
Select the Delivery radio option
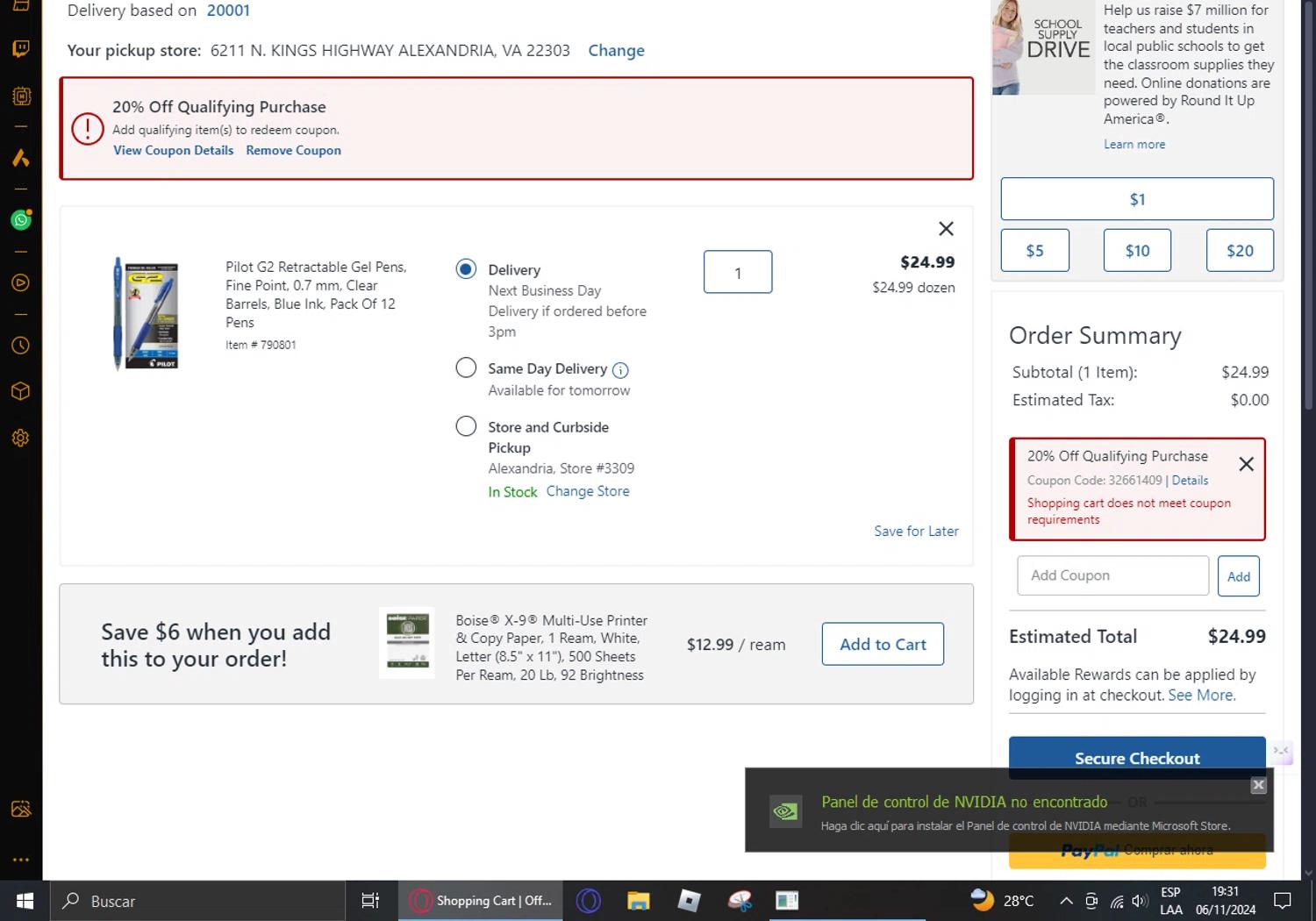(466, 269)
